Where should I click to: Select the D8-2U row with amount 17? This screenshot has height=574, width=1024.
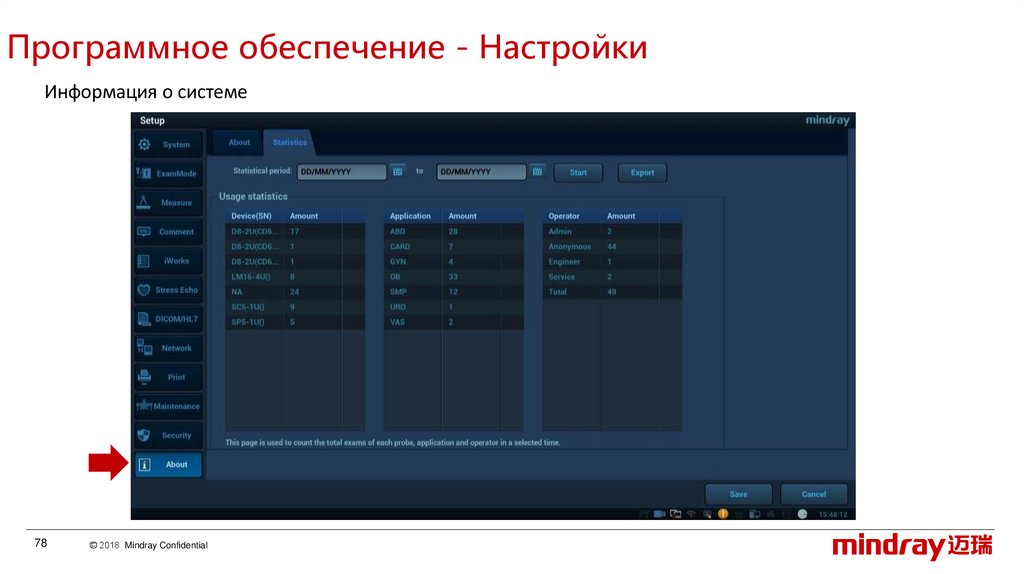click(295, 231)
